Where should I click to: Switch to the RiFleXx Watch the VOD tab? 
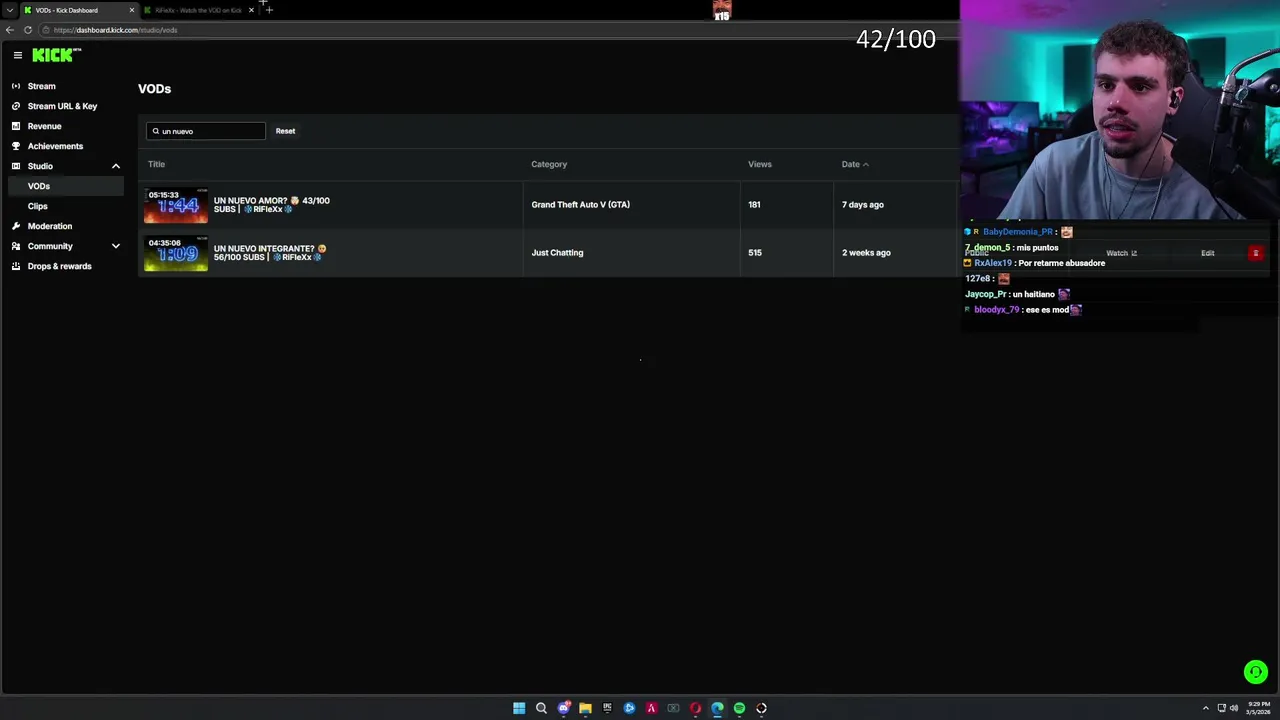tap(197, 10)
